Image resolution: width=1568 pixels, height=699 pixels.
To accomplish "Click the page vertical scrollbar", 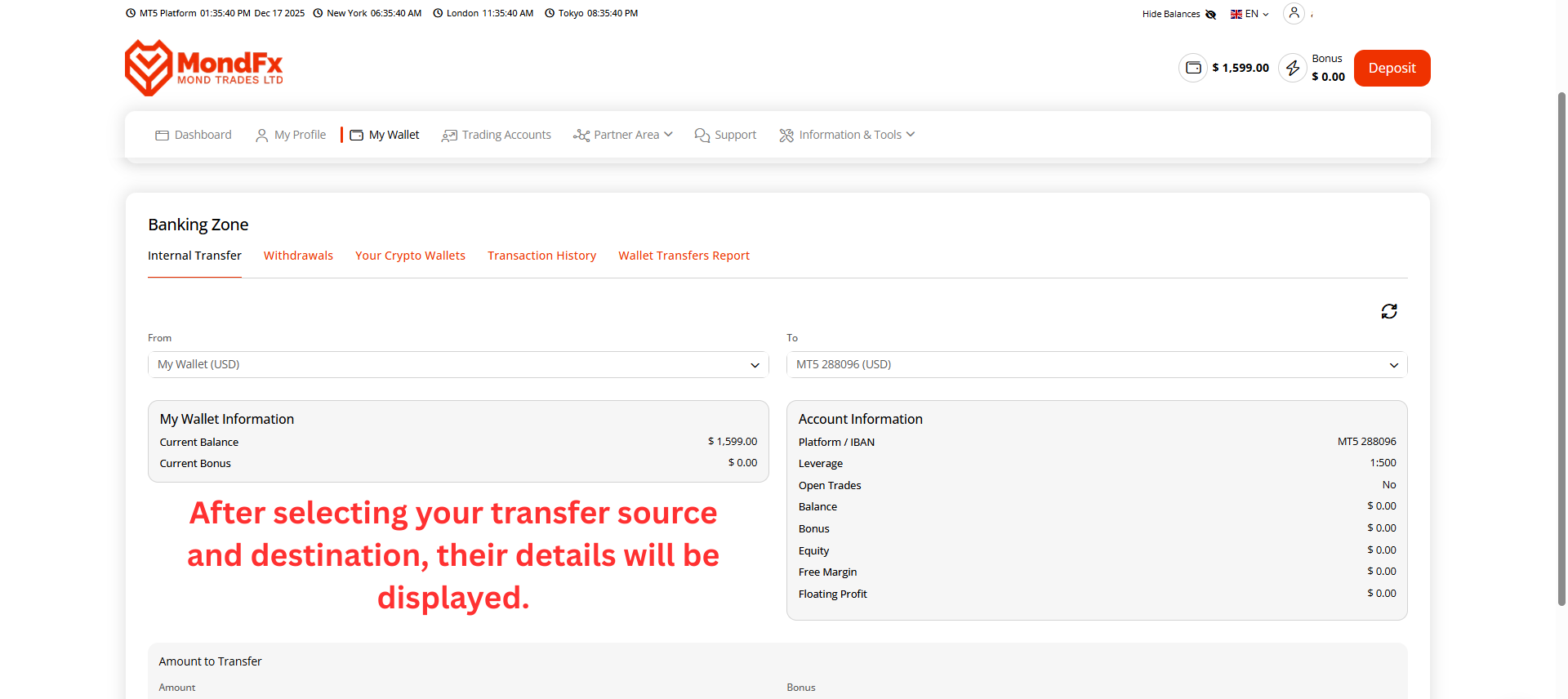I will click(x=1561, y=351).
